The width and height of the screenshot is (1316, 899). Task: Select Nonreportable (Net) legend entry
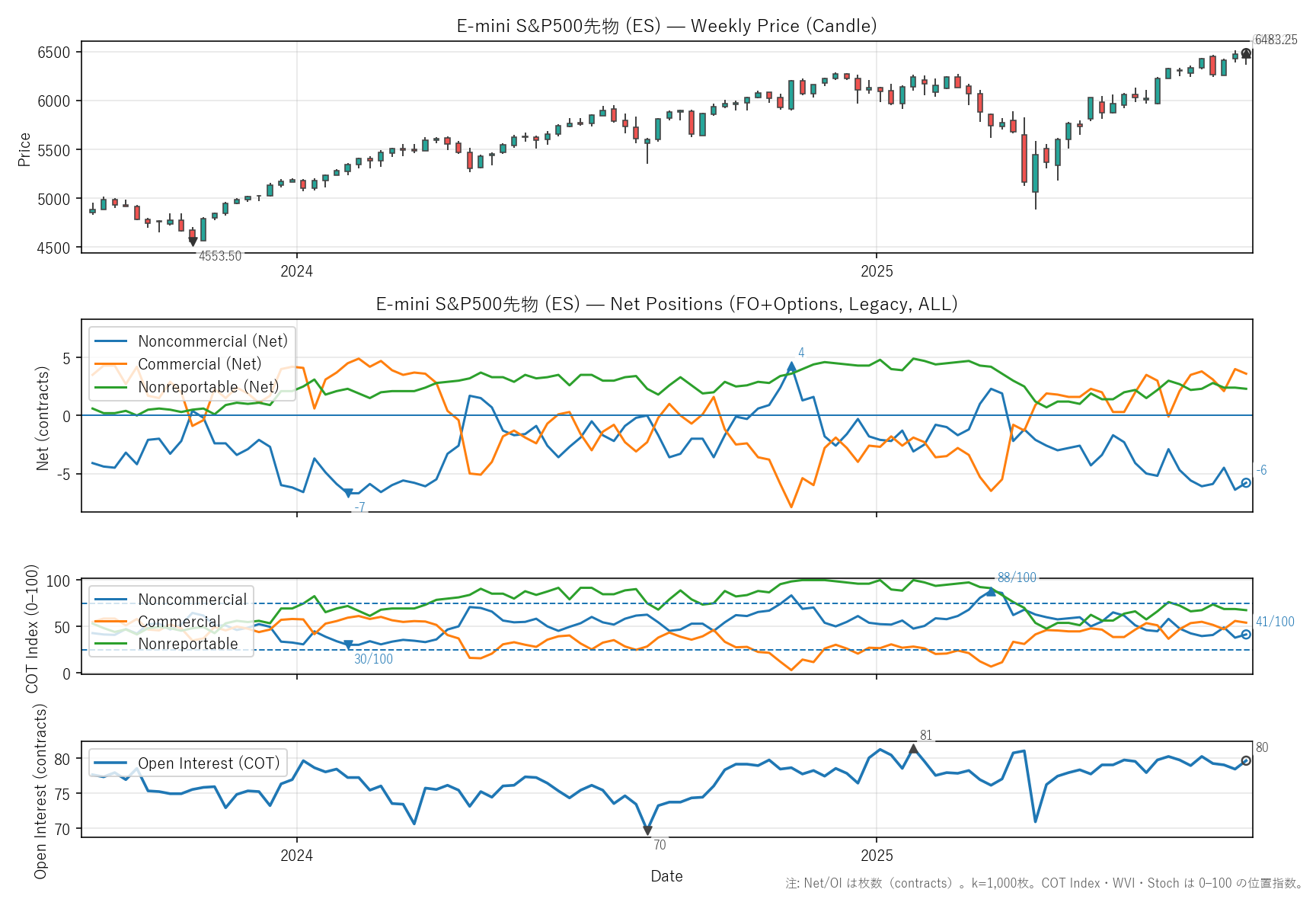[209, 387]
